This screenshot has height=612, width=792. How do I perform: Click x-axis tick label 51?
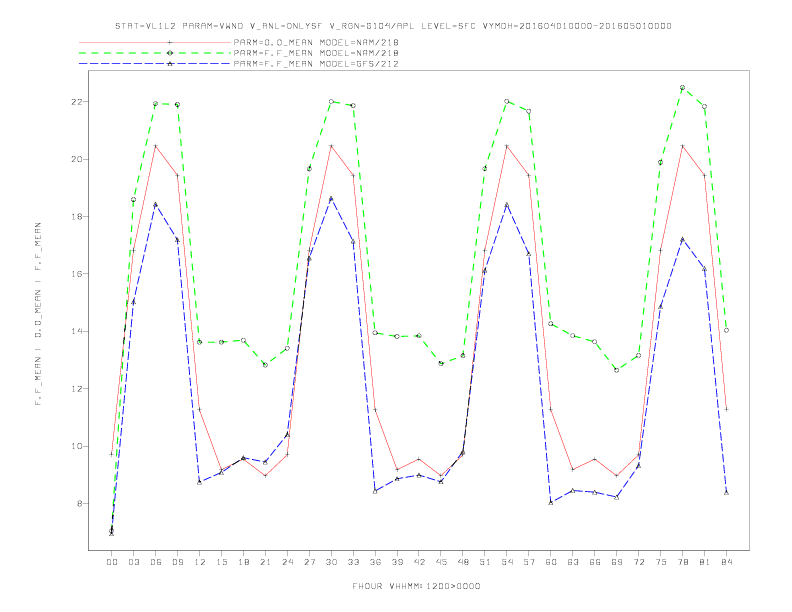click(485, 562)
